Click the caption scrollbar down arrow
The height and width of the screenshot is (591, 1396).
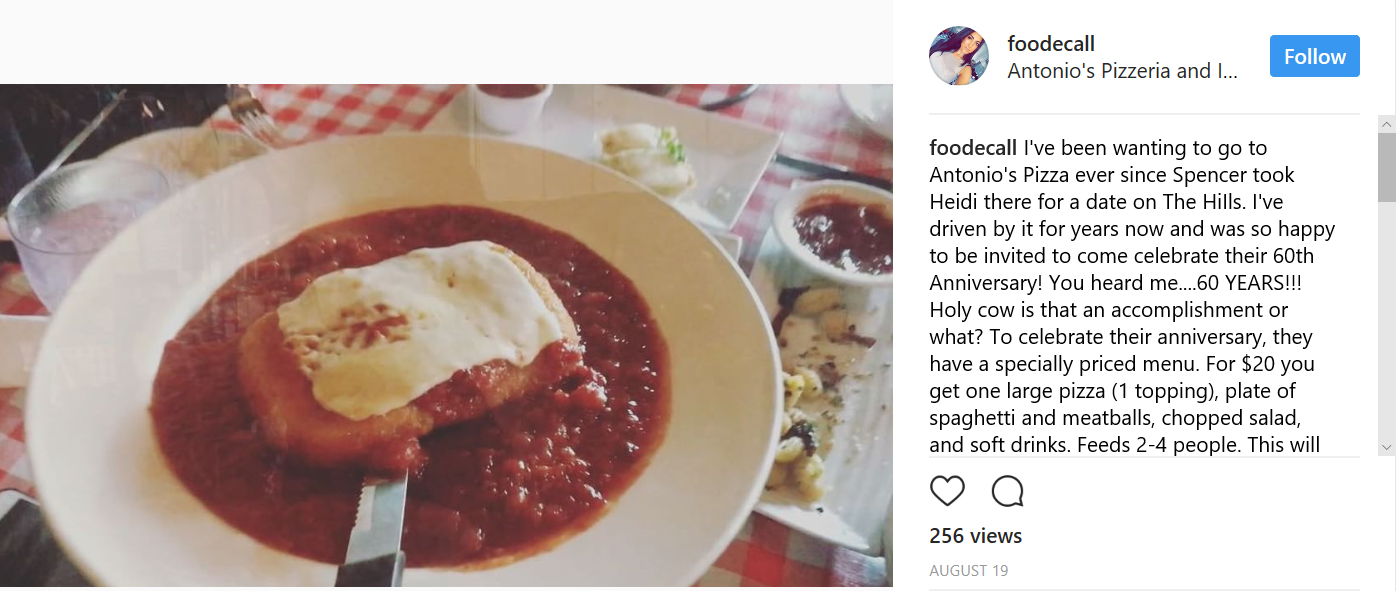point(1386,447)
